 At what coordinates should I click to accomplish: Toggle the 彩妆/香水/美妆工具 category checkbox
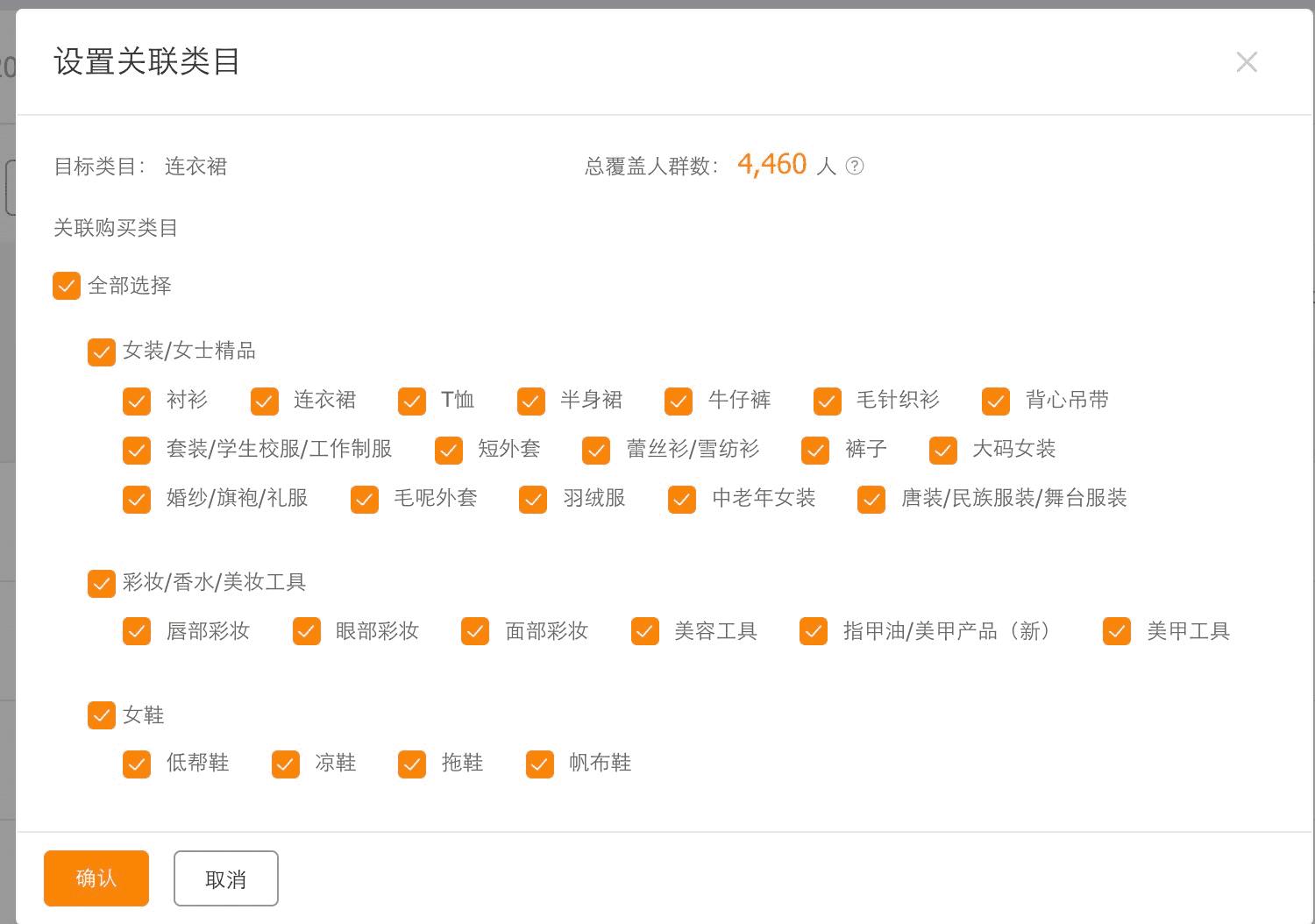tap(101, 583)
